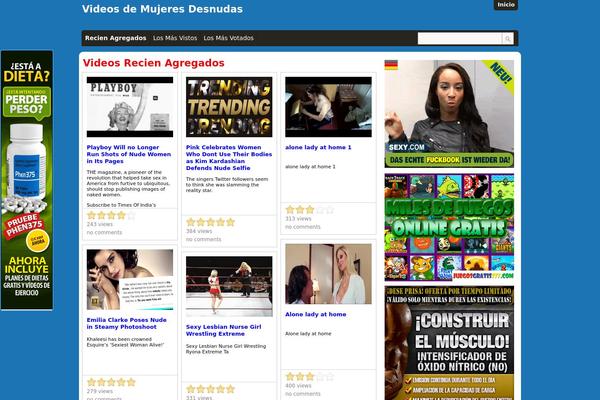Open the Playboy article title link

(x=129, y=154)
